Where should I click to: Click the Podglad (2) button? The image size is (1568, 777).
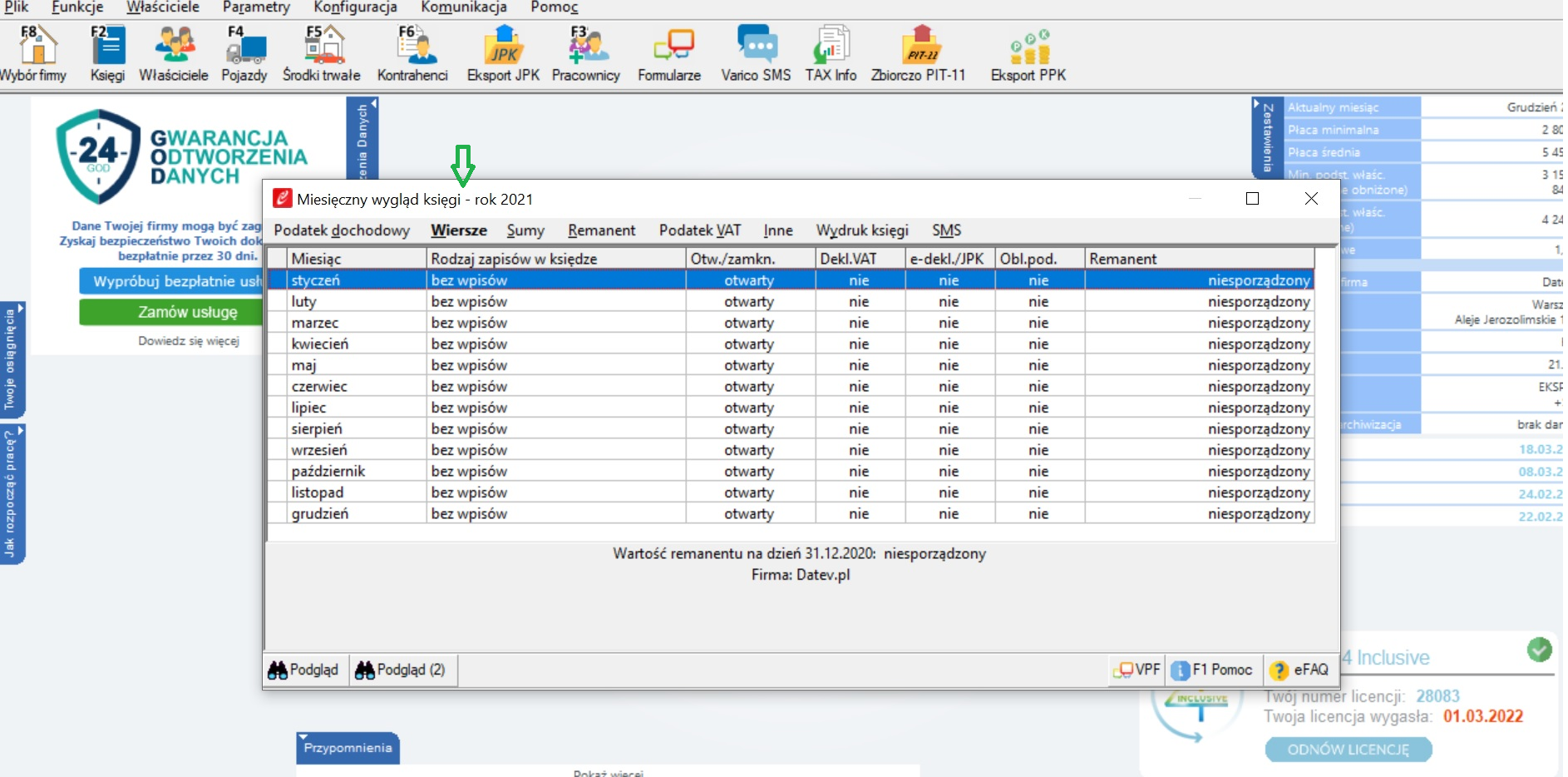(402, 670)
